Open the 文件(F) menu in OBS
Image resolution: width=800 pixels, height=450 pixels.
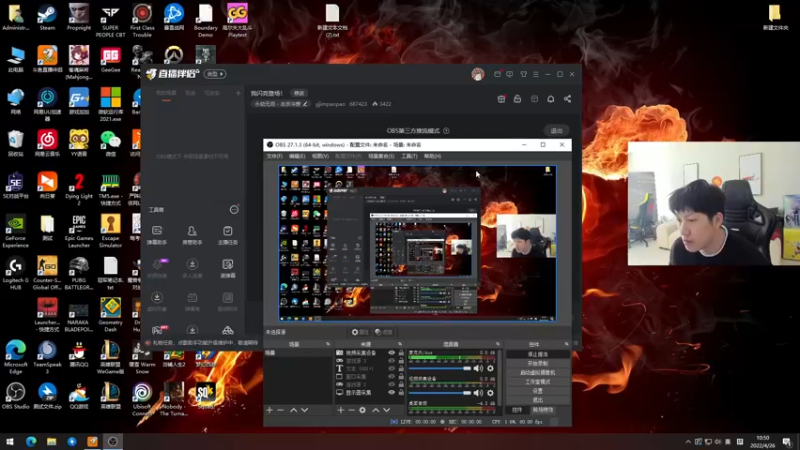coord(274,156)
